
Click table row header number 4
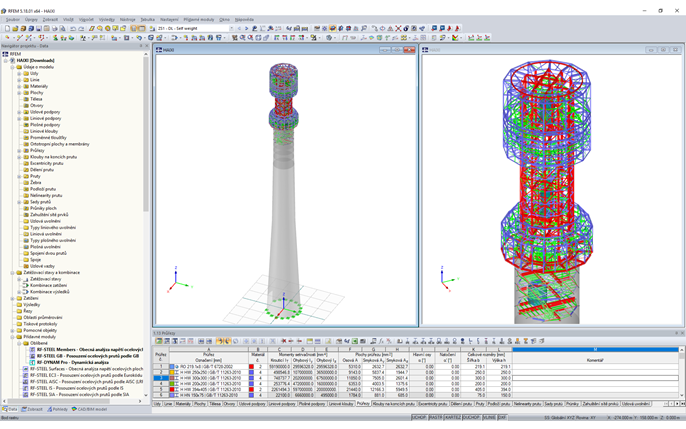tap(161, 384)
